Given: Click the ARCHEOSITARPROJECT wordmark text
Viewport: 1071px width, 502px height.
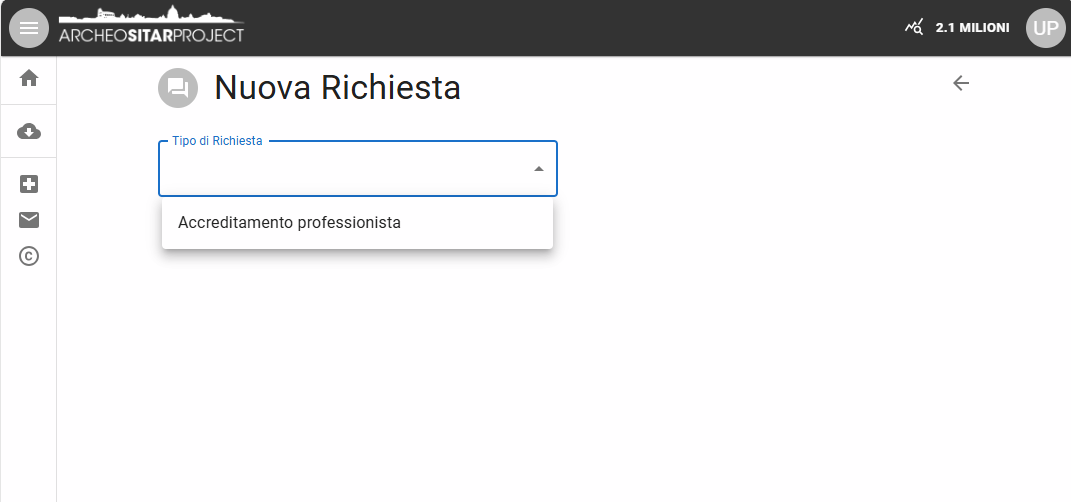Looking at the screenshot, I should click(x=151, y=36).
